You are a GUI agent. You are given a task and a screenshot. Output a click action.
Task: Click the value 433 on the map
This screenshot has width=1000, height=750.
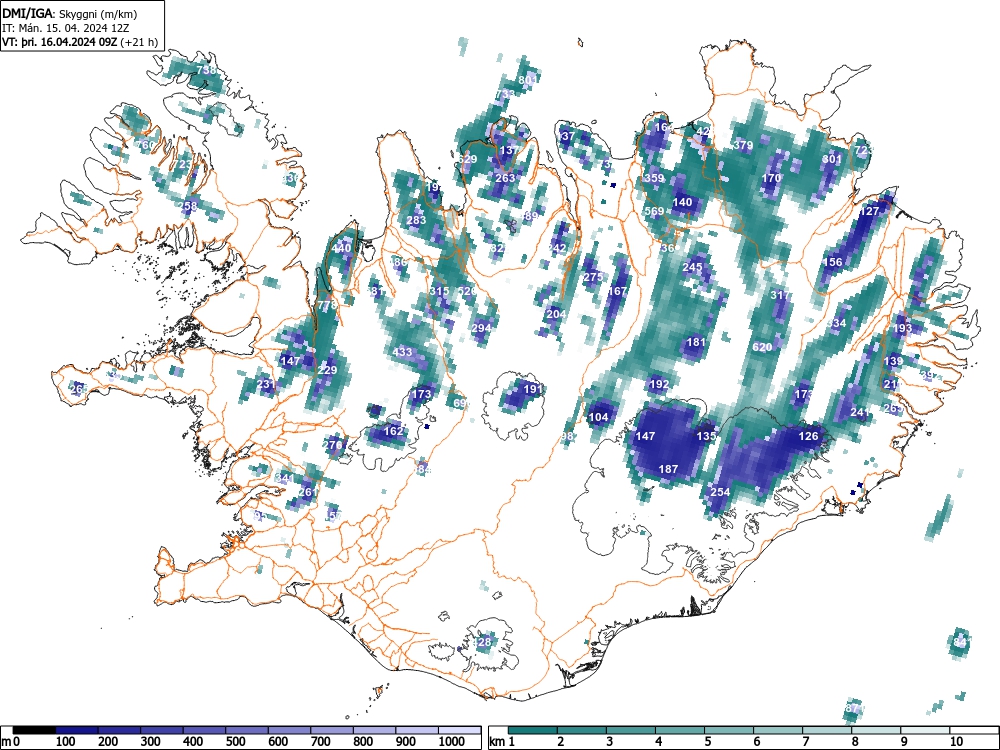pyautogui.click(x=402, y=352)
